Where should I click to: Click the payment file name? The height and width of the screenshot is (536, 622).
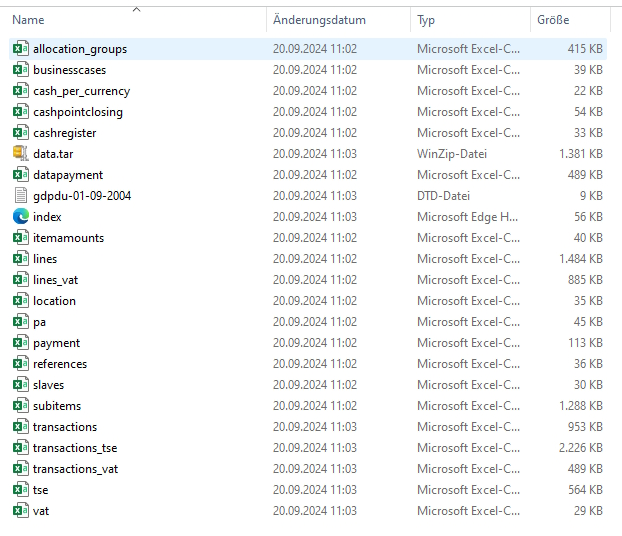point(56,343)
